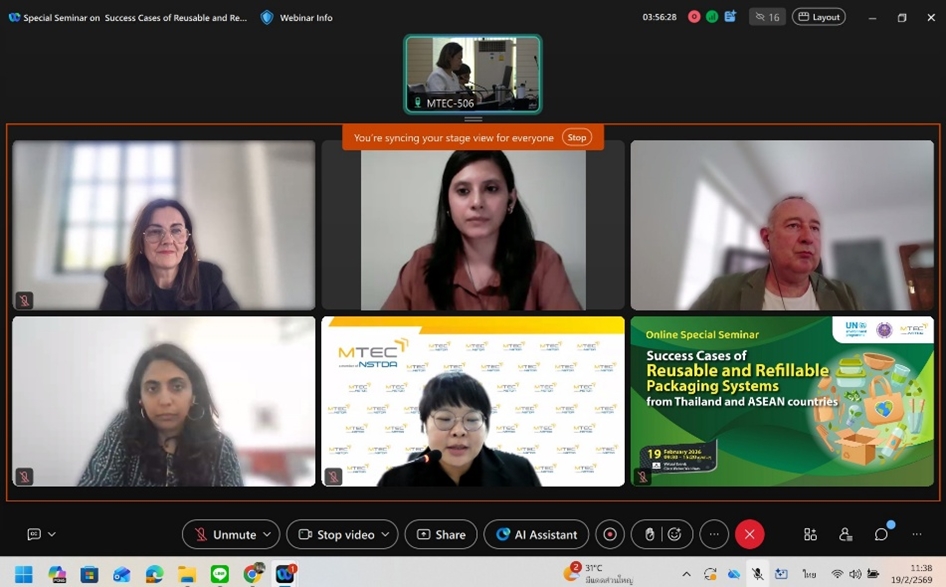The height and width of the screenshot is (587, 946).
Task: Open the emoji reactions icon
Action: (675, 535)
